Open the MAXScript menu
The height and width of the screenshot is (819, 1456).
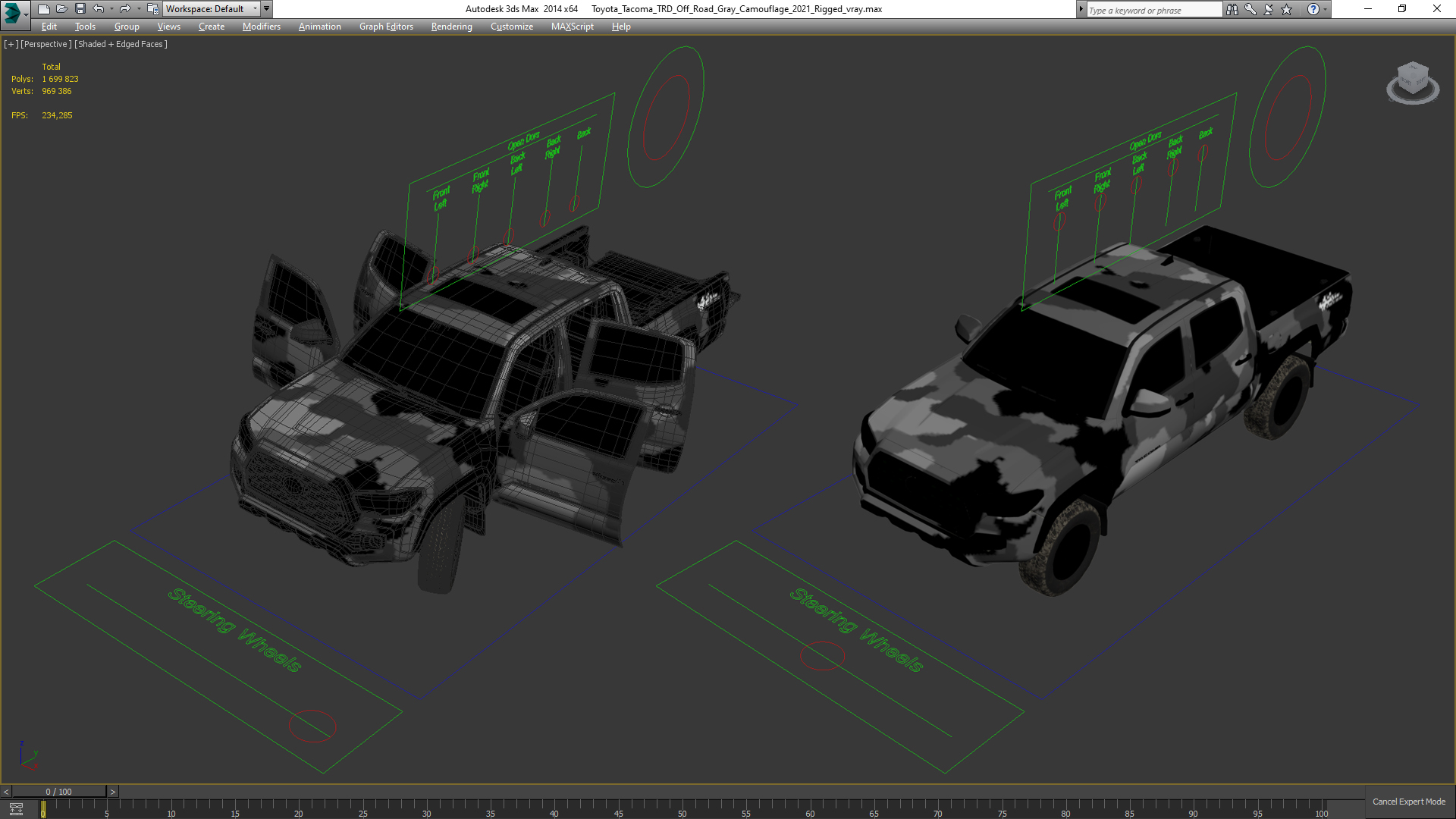(x=573, y=27)
